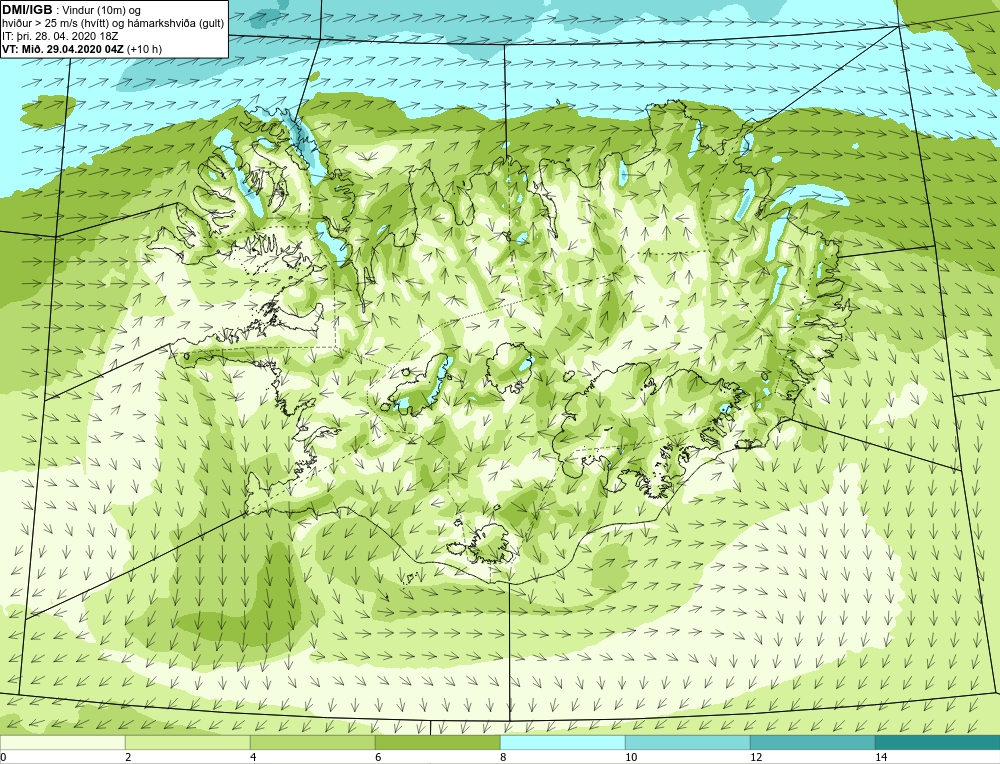
Task: Select the 2–4 m/s light green swatch
Action: (x=188, y=742)
